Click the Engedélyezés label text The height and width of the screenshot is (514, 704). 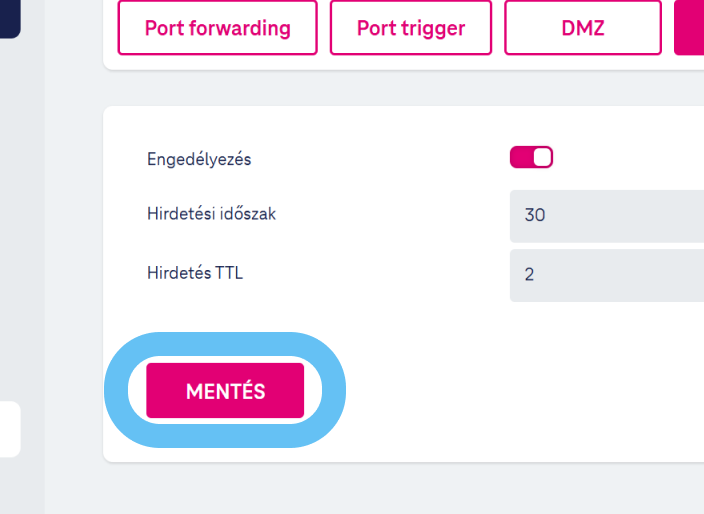click(x=199, y=159)
